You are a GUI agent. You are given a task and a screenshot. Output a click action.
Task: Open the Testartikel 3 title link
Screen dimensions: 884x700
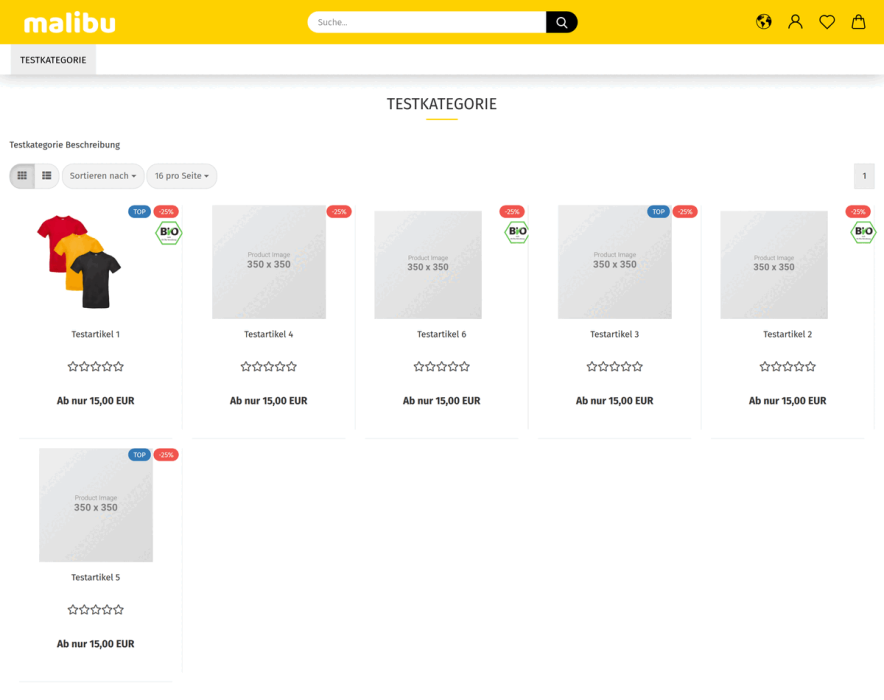coord(615,334)
